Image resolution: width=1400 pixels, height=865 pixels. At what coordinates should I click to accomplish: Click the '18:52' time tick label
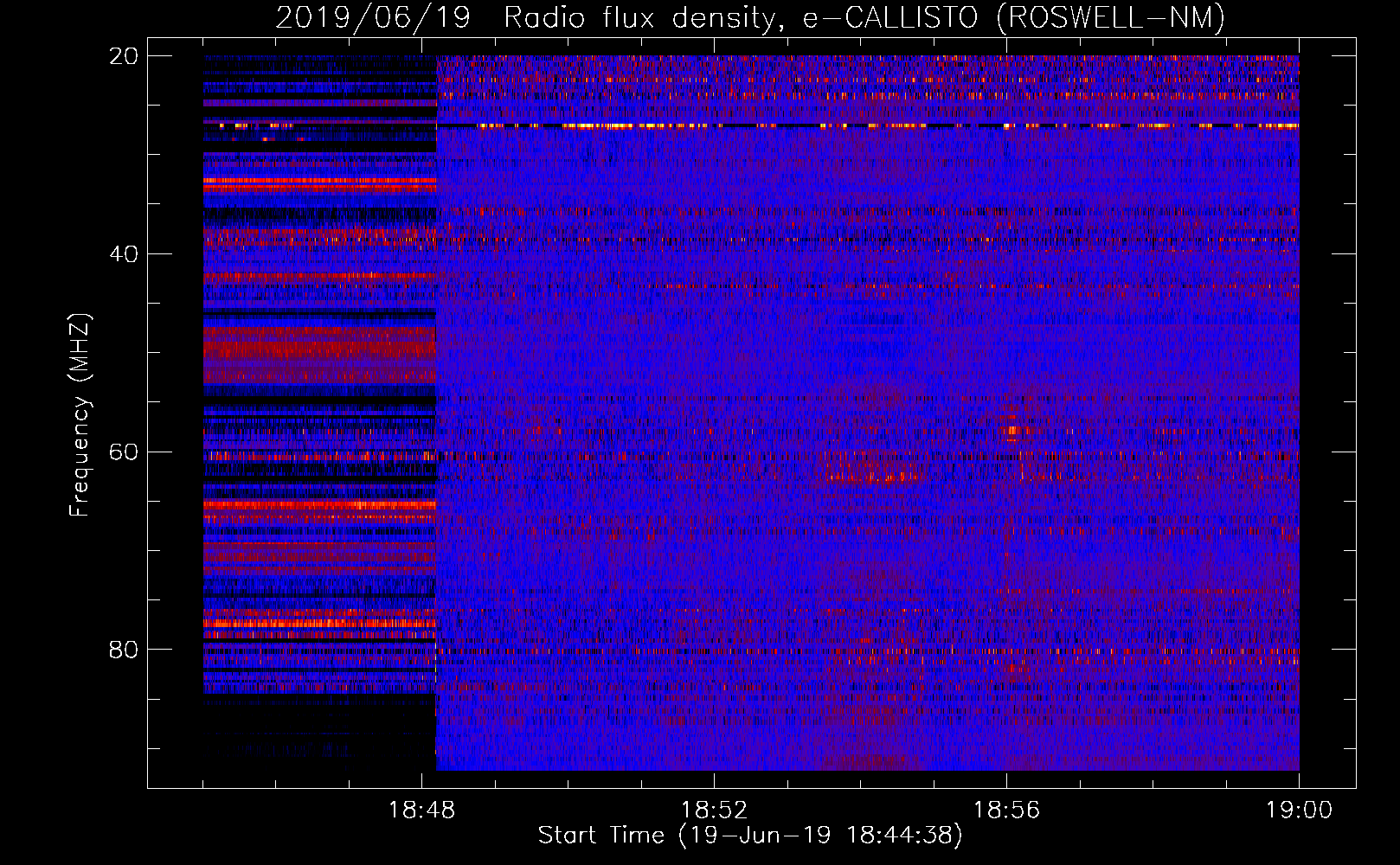(x=714, y=811)
